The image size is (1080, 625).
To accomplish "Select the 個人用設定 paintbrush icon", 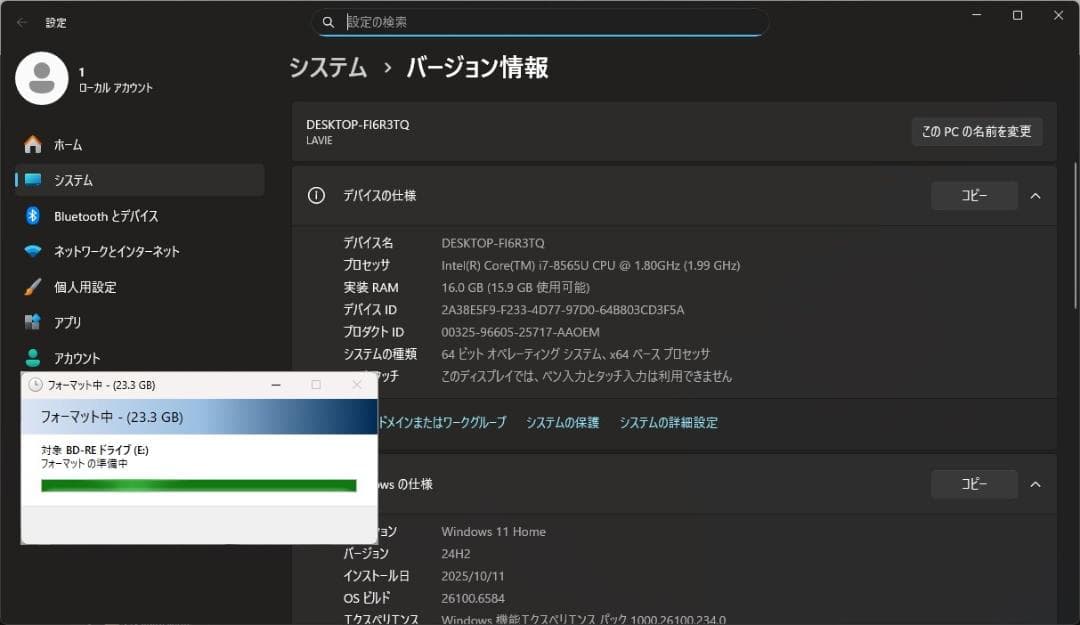I will click(x=30, y=287).
